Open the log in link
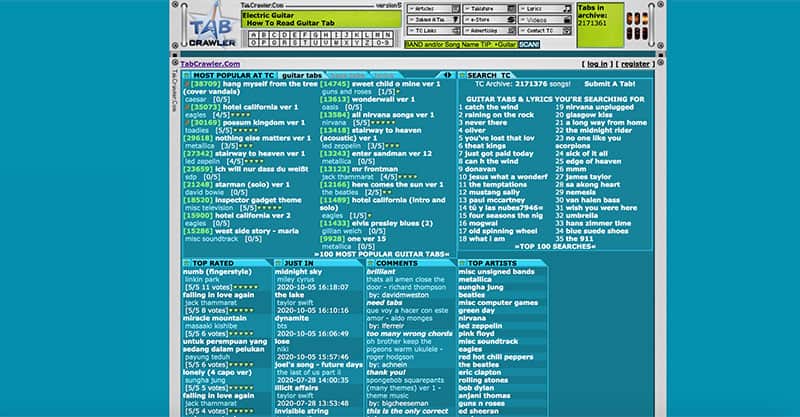 (597, 64)
